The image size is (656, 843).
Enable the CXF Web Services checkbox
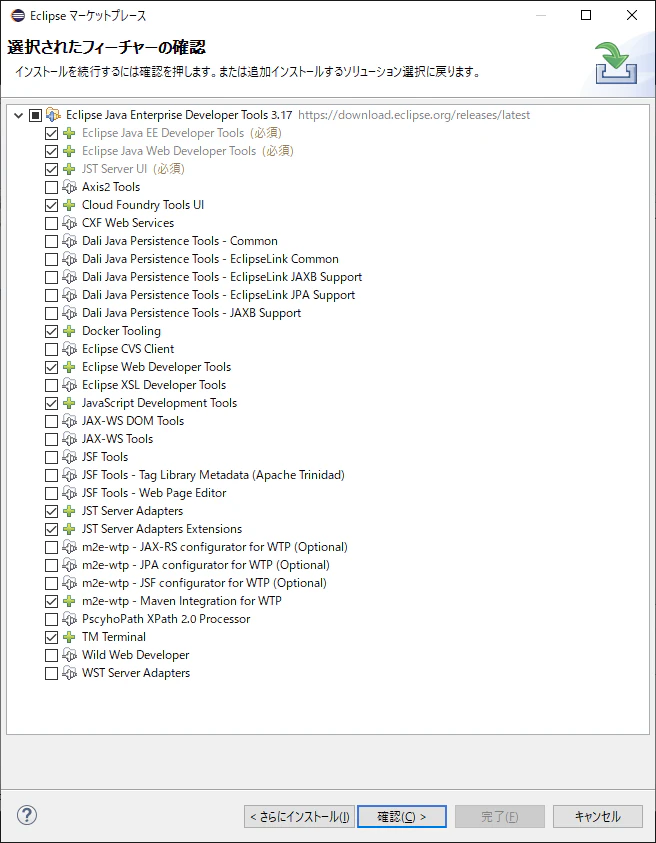(51, 223)
